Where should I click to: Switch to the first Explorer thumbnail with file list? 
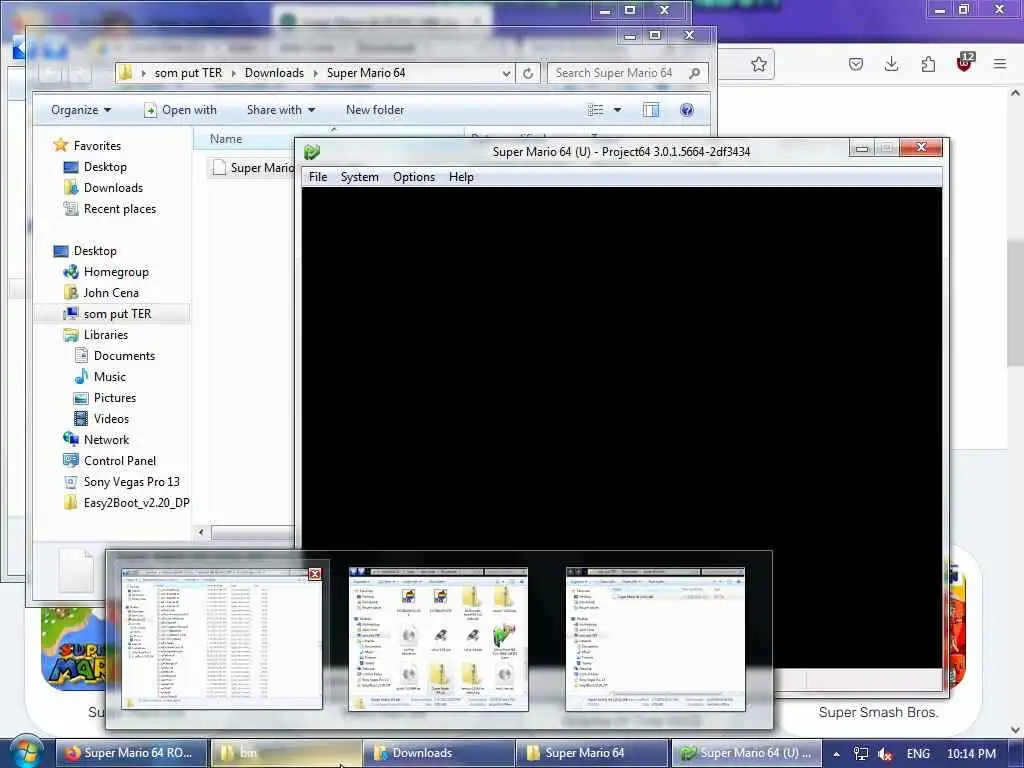[221, 639]
